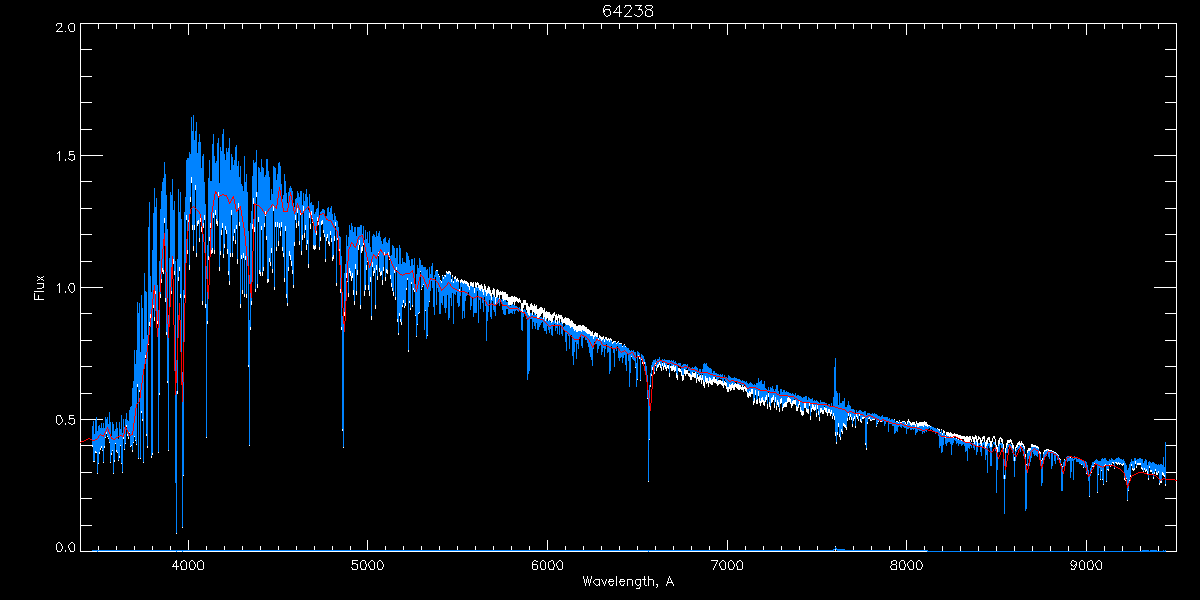Click the deepest absorption dip just before 4000
The width and height of the screenshot is (1200, 600).
[x=177, y=531]
